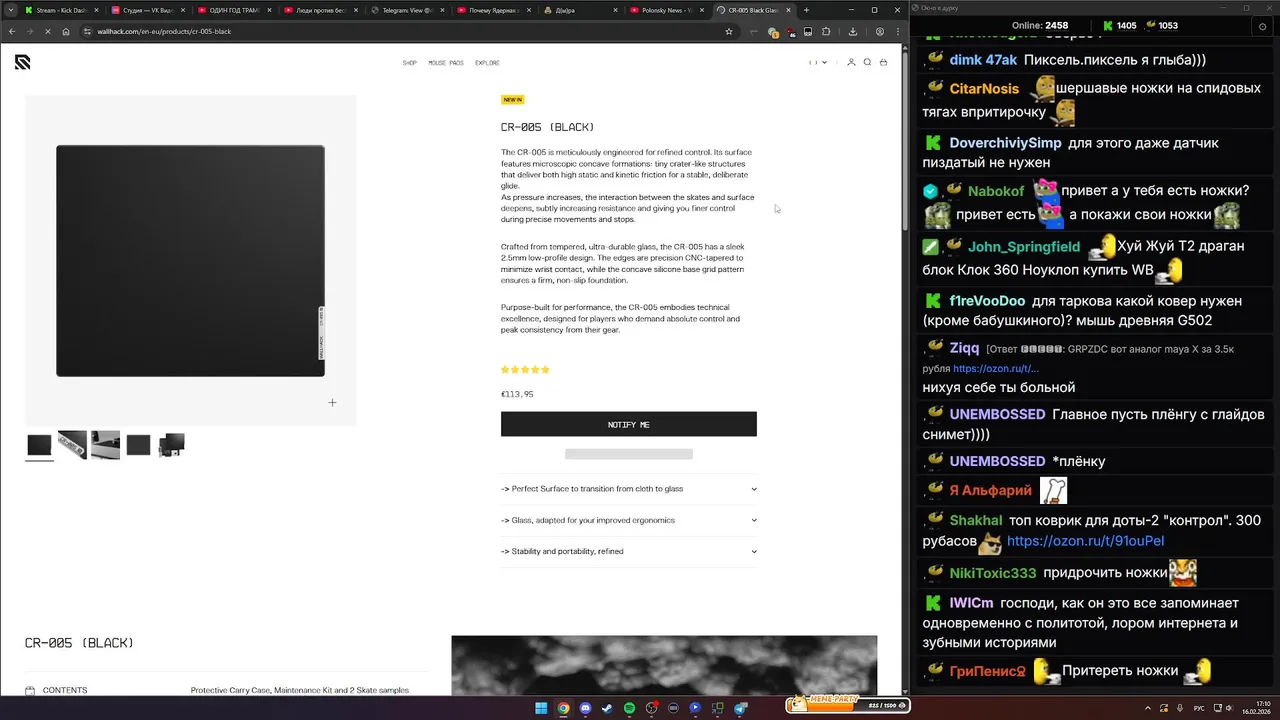Open the browser home page button

[x=66, y=31]
